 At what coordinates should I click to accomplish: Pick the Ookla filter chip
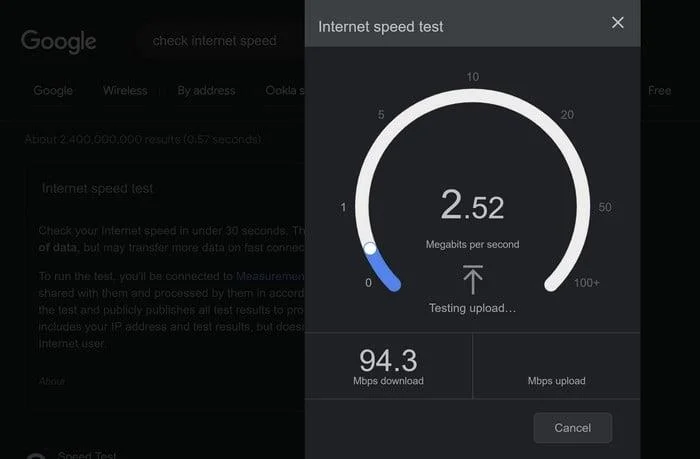tap(284, 91)
